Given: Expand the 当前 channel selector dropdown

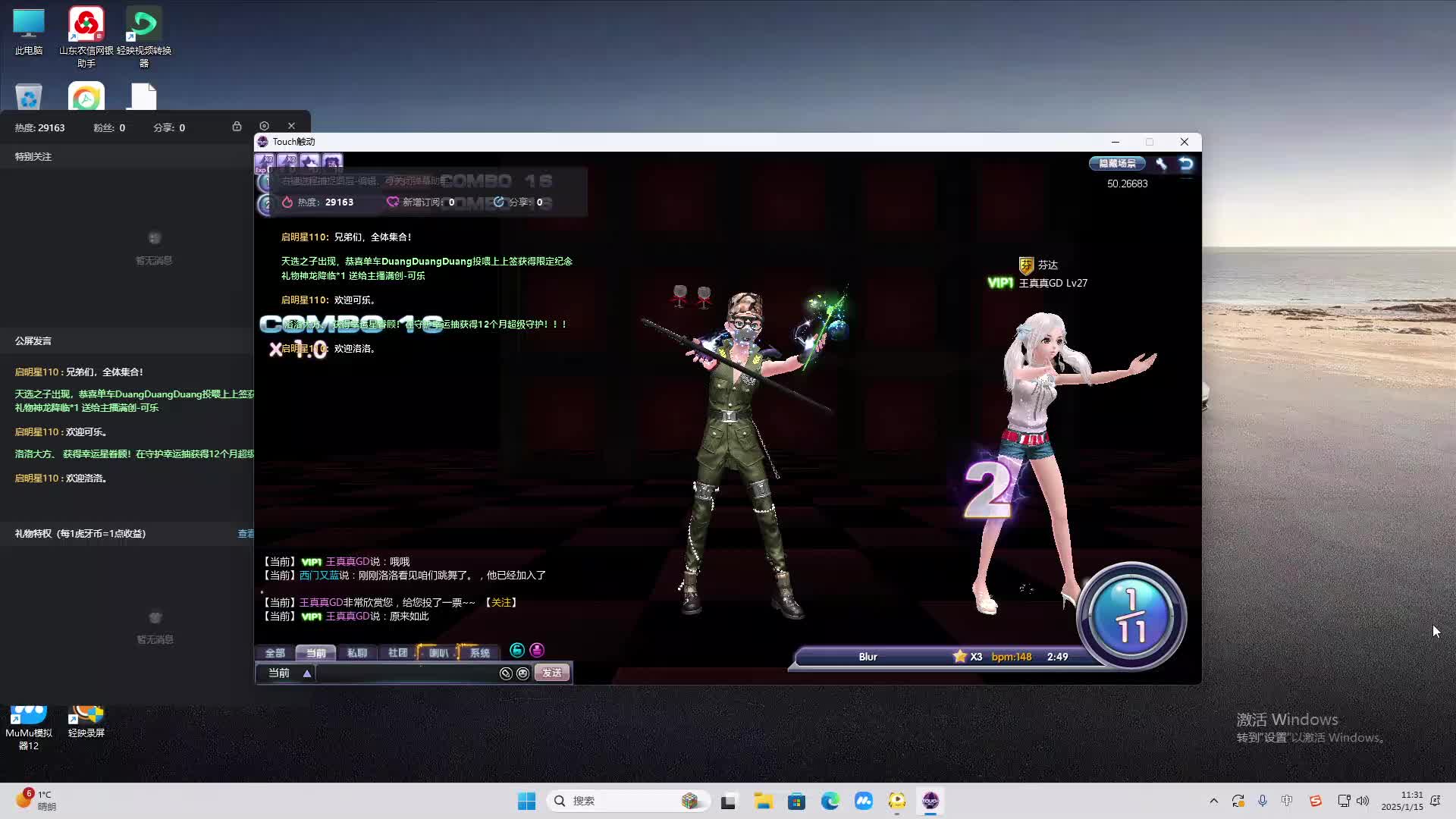Looking at the screenshot, I should (x=306, y=673).
